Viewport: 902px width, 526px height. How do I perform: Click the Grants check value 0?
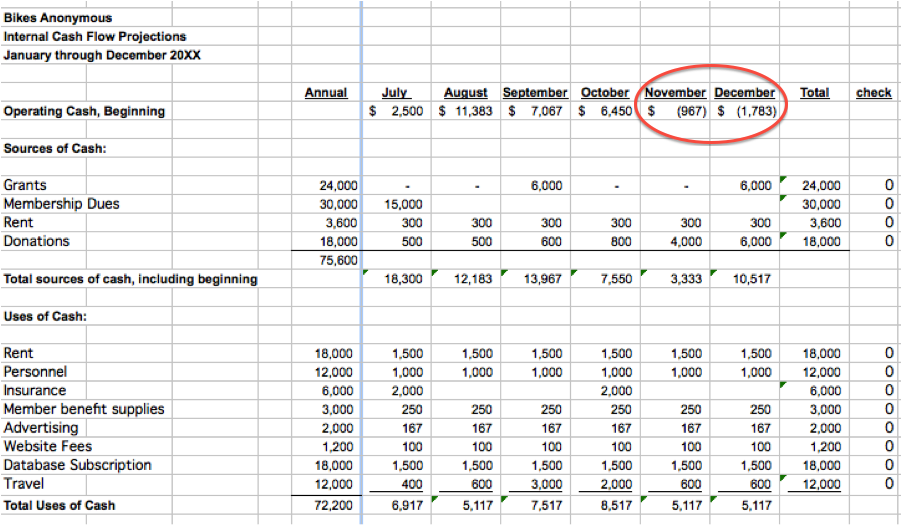tap(889, 185)
